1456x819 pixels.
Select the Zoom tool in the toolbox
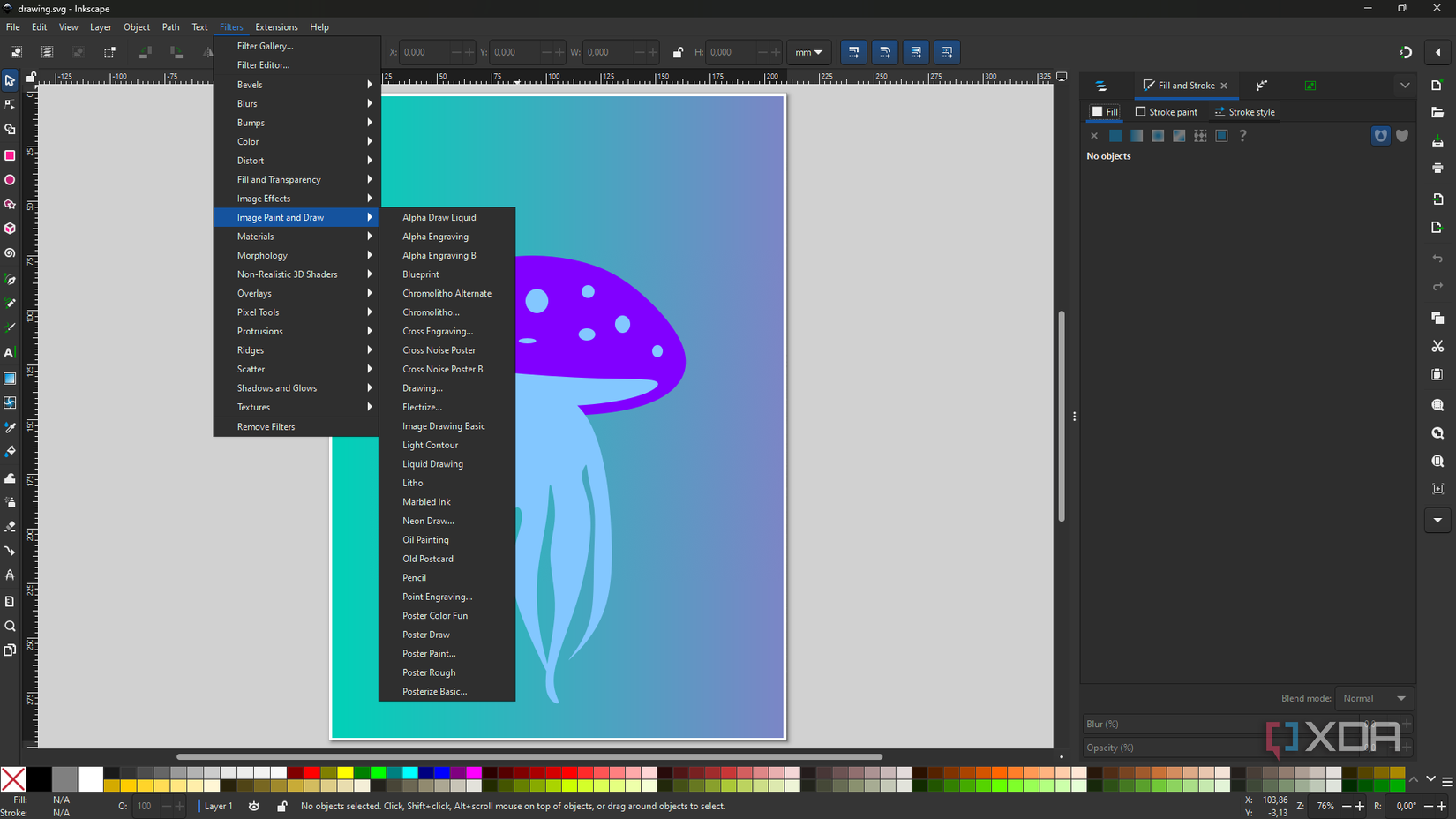point(10,626)
